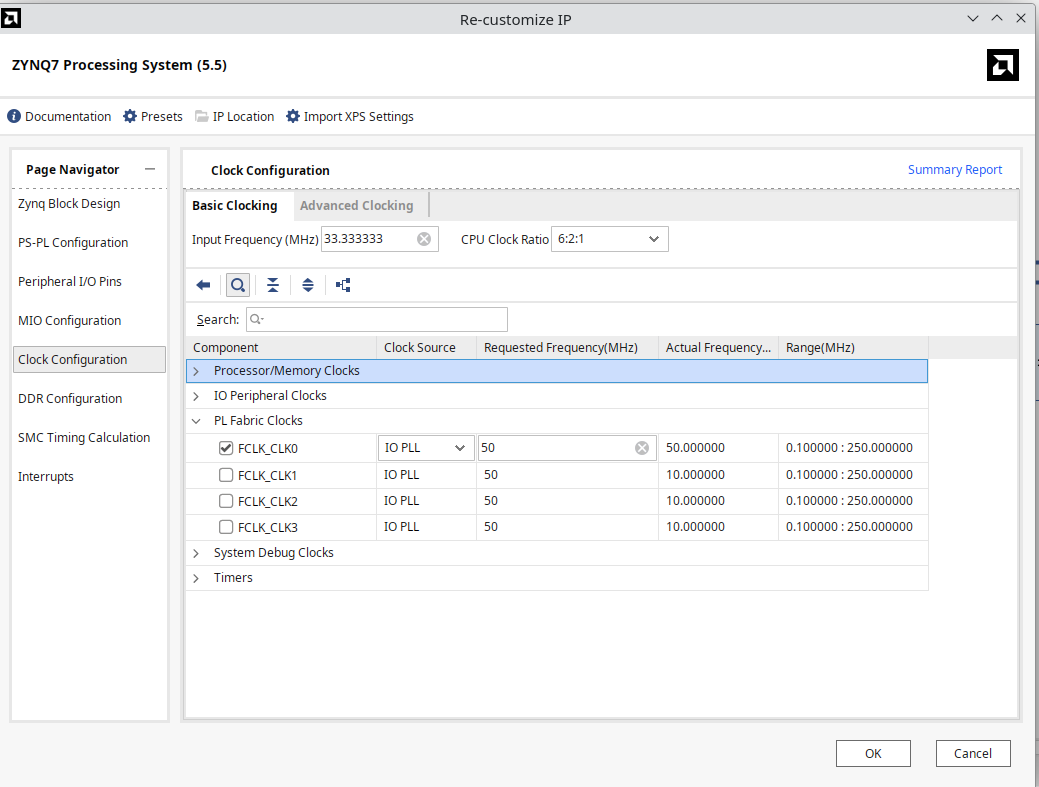Open DDR Configuration page
Image resolution: width=1039 pixels, height=787 pixels.
(x=70, y=399)
